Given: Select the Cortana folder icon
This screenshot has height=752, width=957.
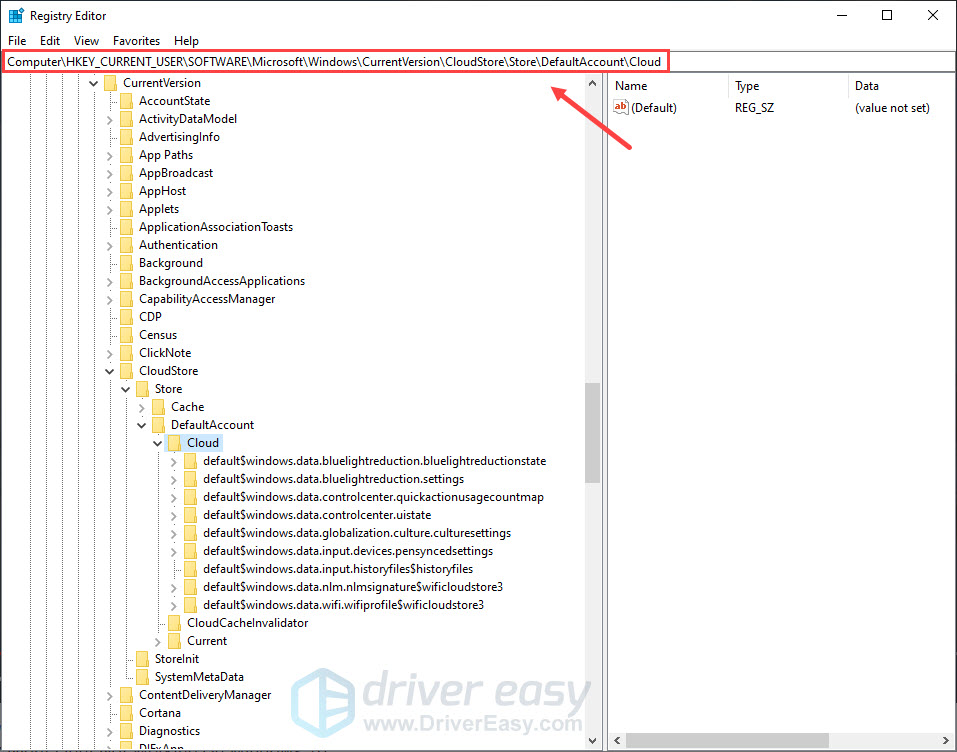Looking at the screenshot, I should click(126, 713).
